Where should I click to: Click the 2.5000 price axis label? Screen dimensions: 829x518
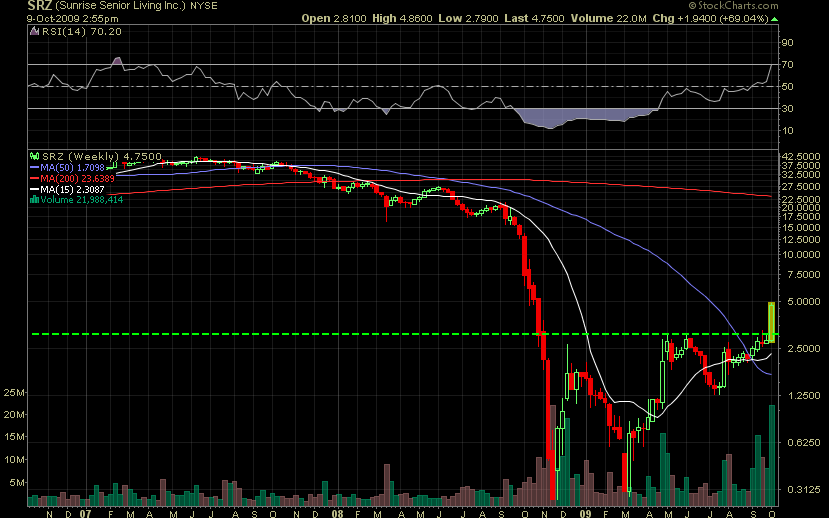pyautogui.click(x=803, y=348)
